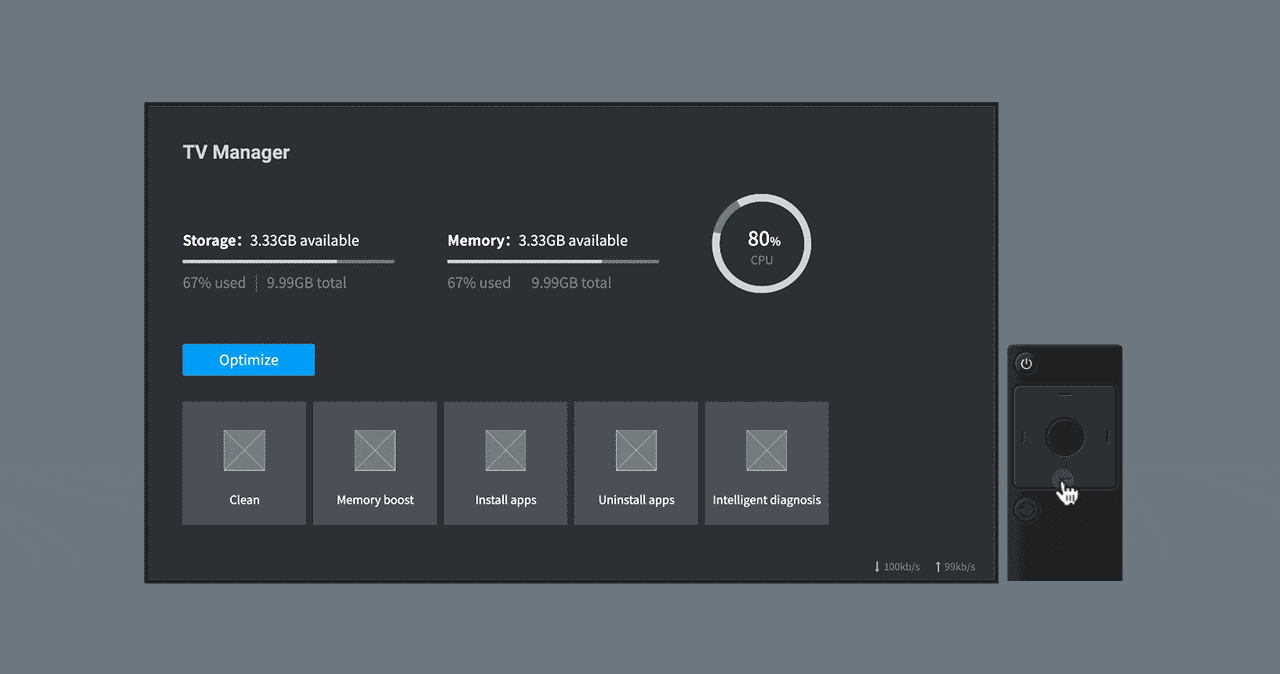Click the 'Memory: 3.33GB available' text
Viewport: 1280px width, 674px height.
click(x=538, y=240)
